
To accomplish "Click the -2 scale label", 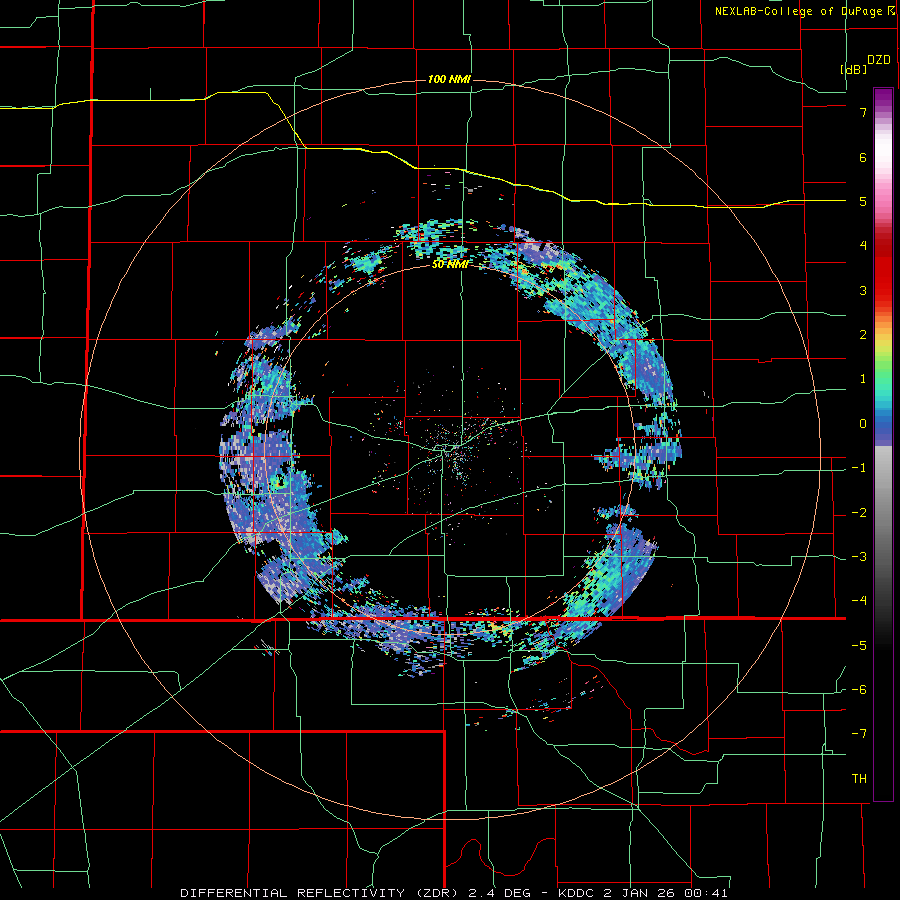I will click(x=859, y=513).
